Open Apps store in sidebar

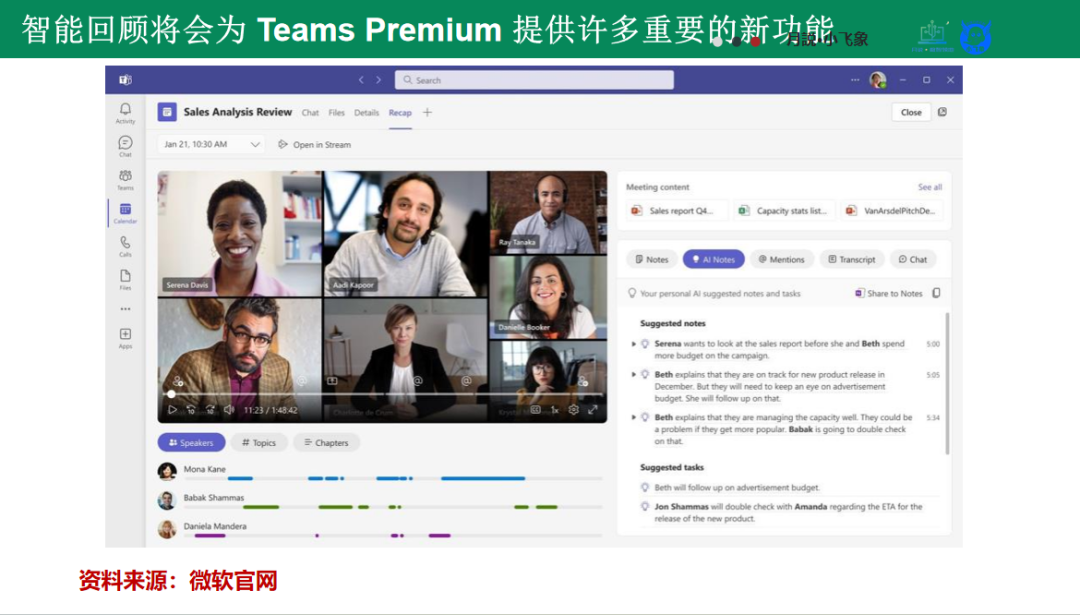[125, 338]
